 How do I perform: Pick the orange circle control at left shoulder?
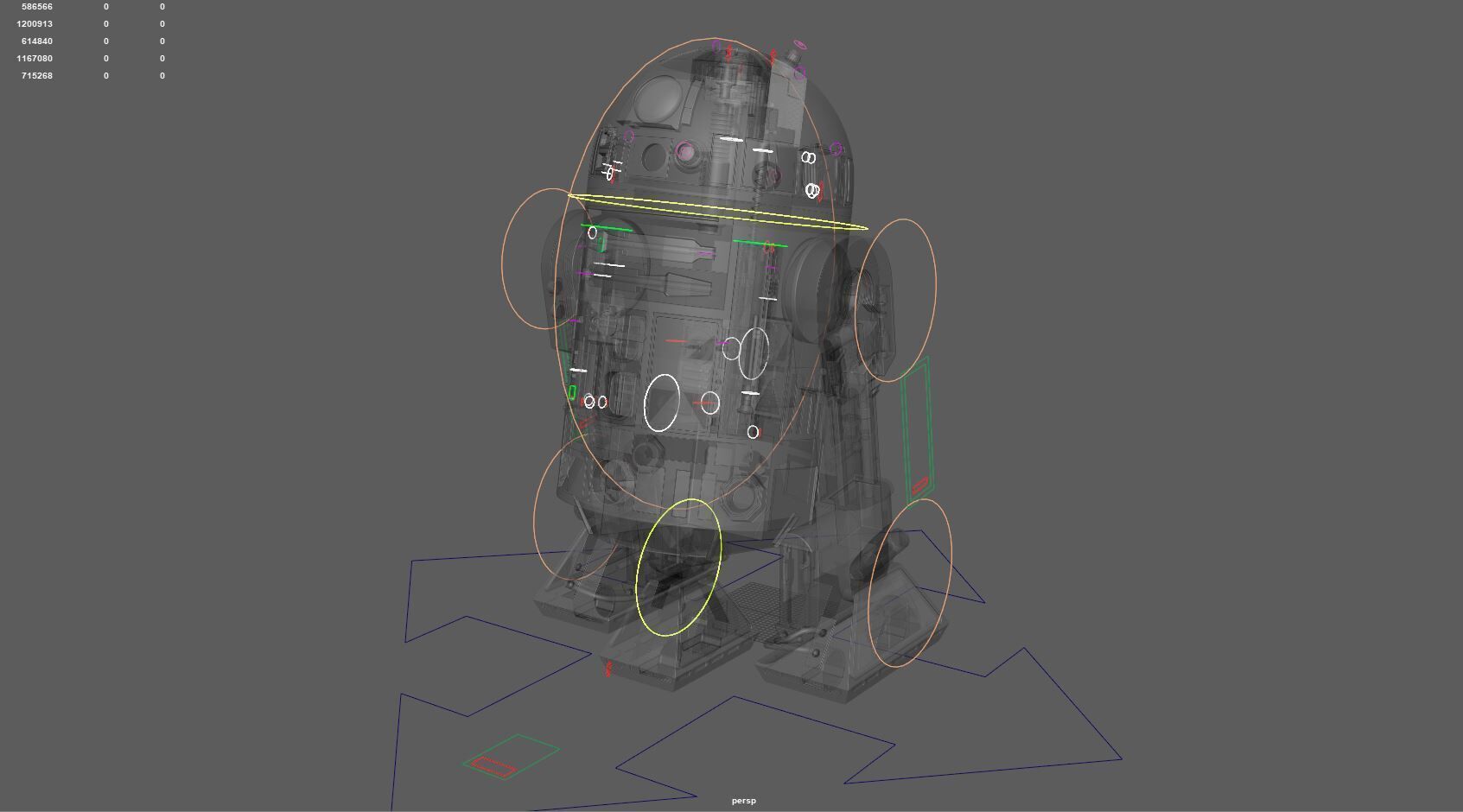[x=545, y=259]
